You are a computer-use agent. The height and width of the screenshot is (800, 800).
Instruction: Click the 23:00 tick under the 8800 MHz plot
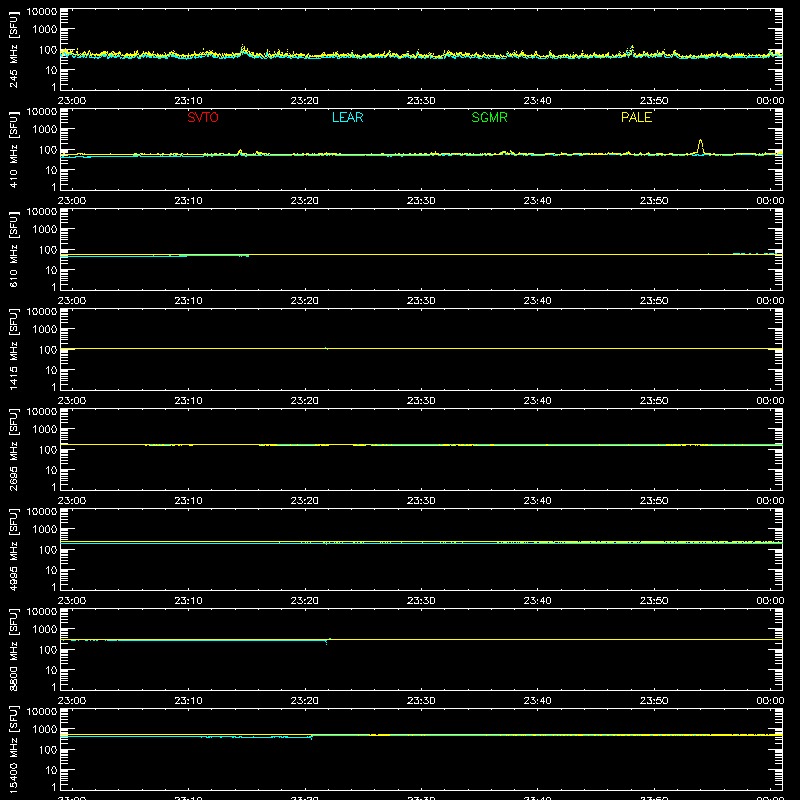coord(72,701)
